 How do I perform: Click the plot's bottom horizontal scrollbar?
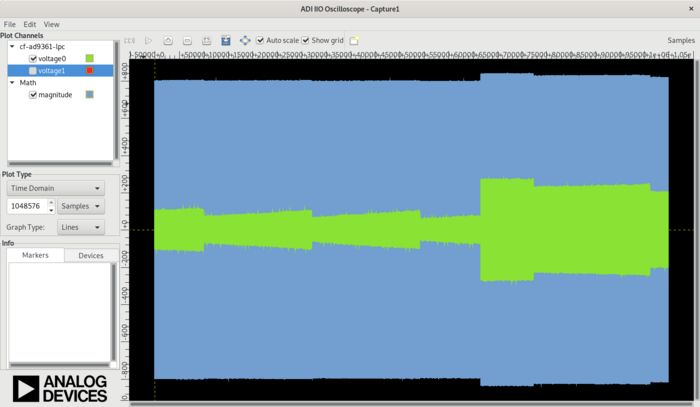[x=411, y=404]
